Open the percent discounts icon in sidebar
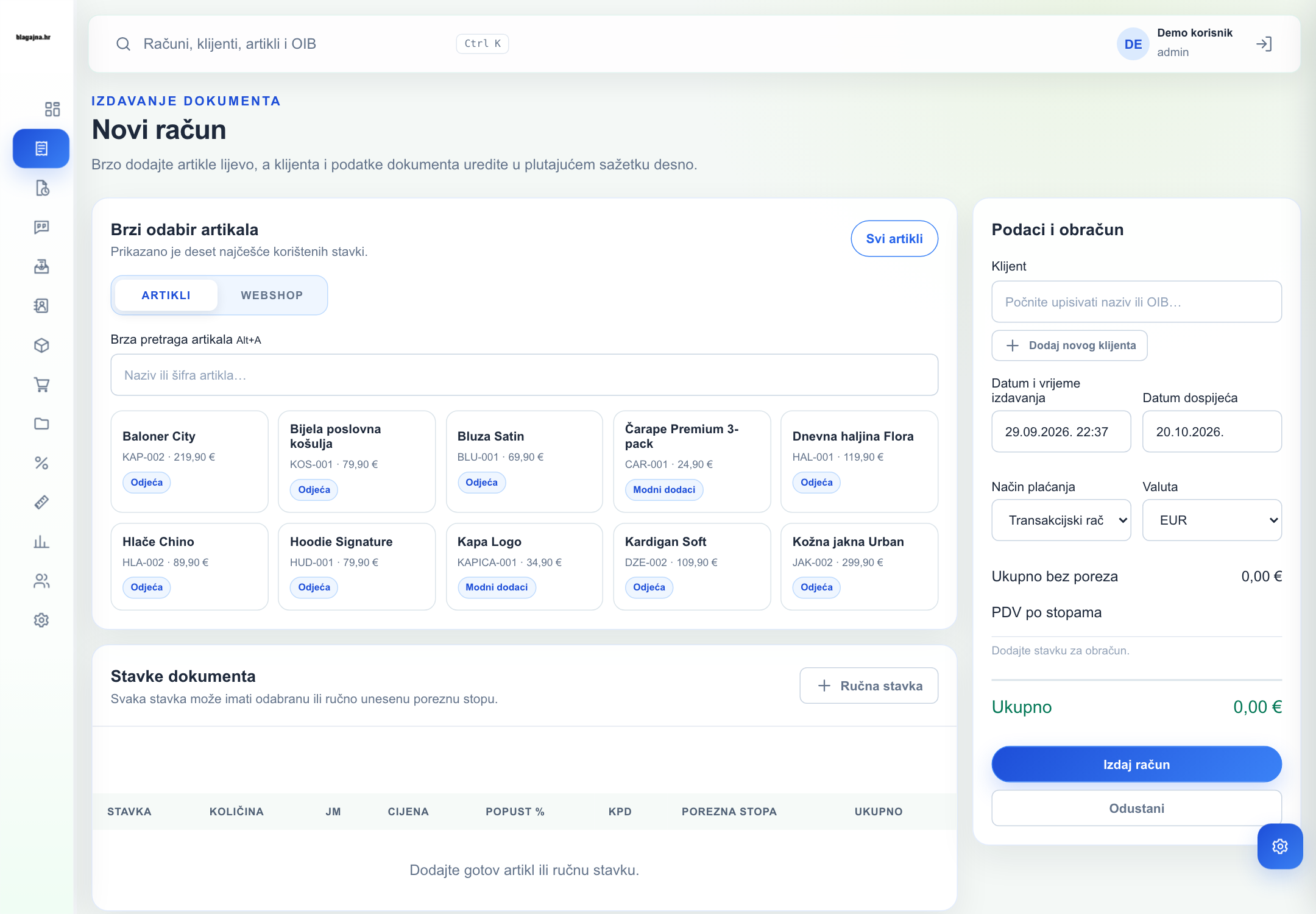The width and height of the screenshot is (1316, 914). pyautogui.click(x=41, y=463)
